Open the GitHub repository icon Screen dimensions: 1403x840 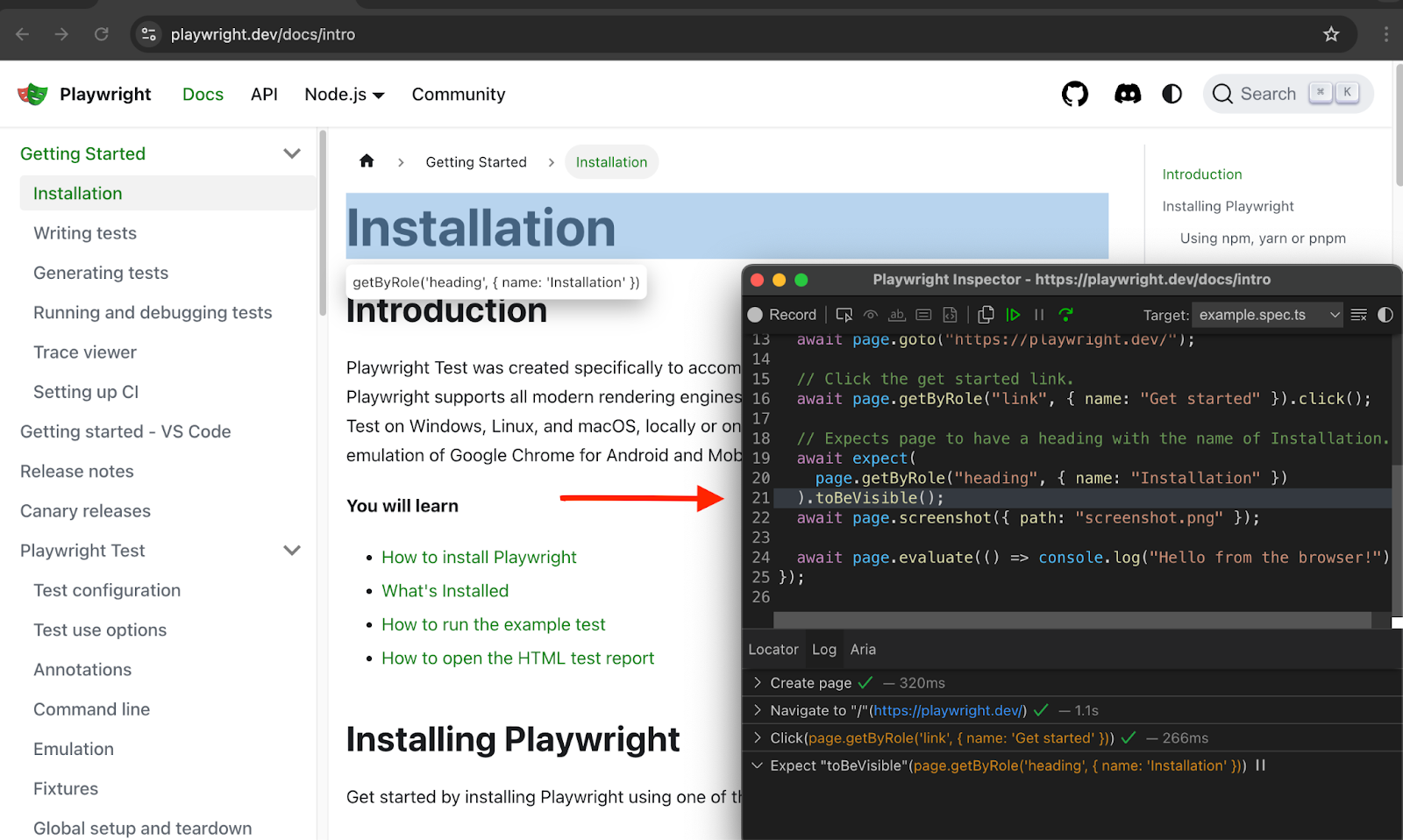tap(1075, 94)
